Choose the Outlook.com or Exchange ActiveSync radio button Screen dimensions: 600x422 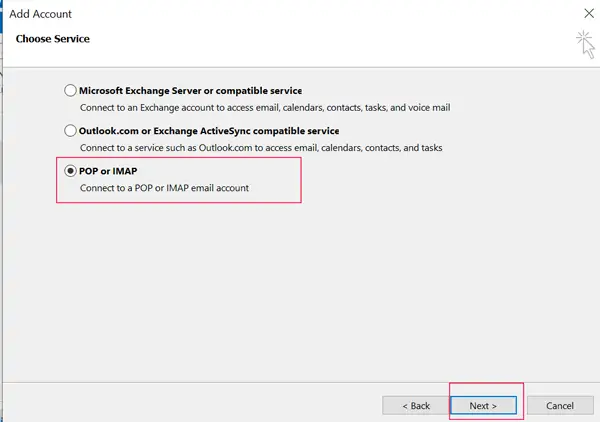70,130
